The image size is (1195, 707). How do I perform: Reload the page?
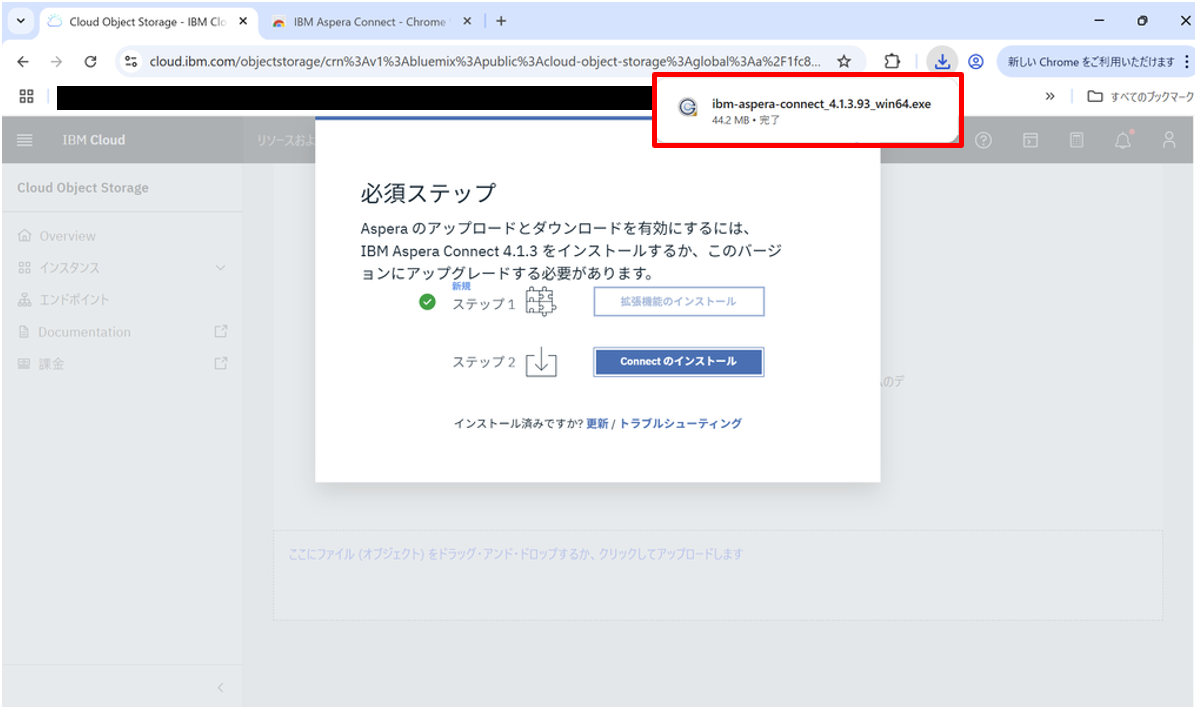pyautogui.click(x=89, y=60)
